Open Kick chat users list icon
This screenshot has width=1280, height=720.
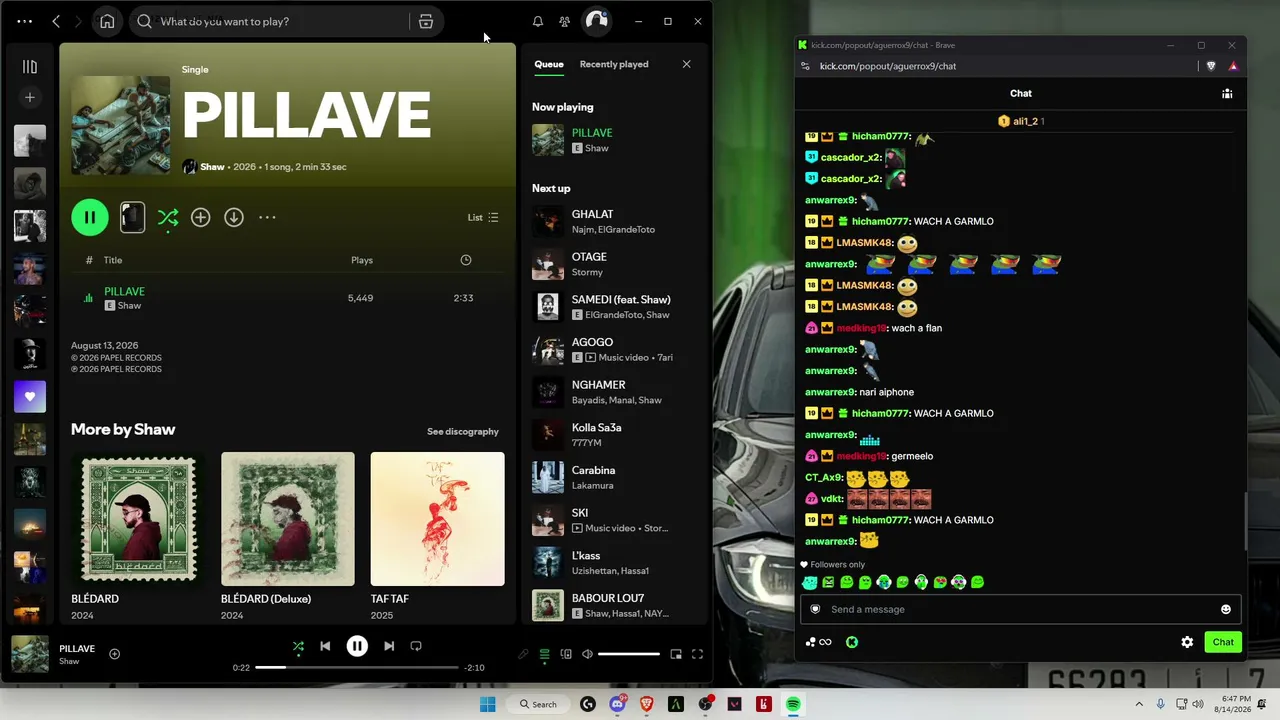click(x=1227, y=93)
